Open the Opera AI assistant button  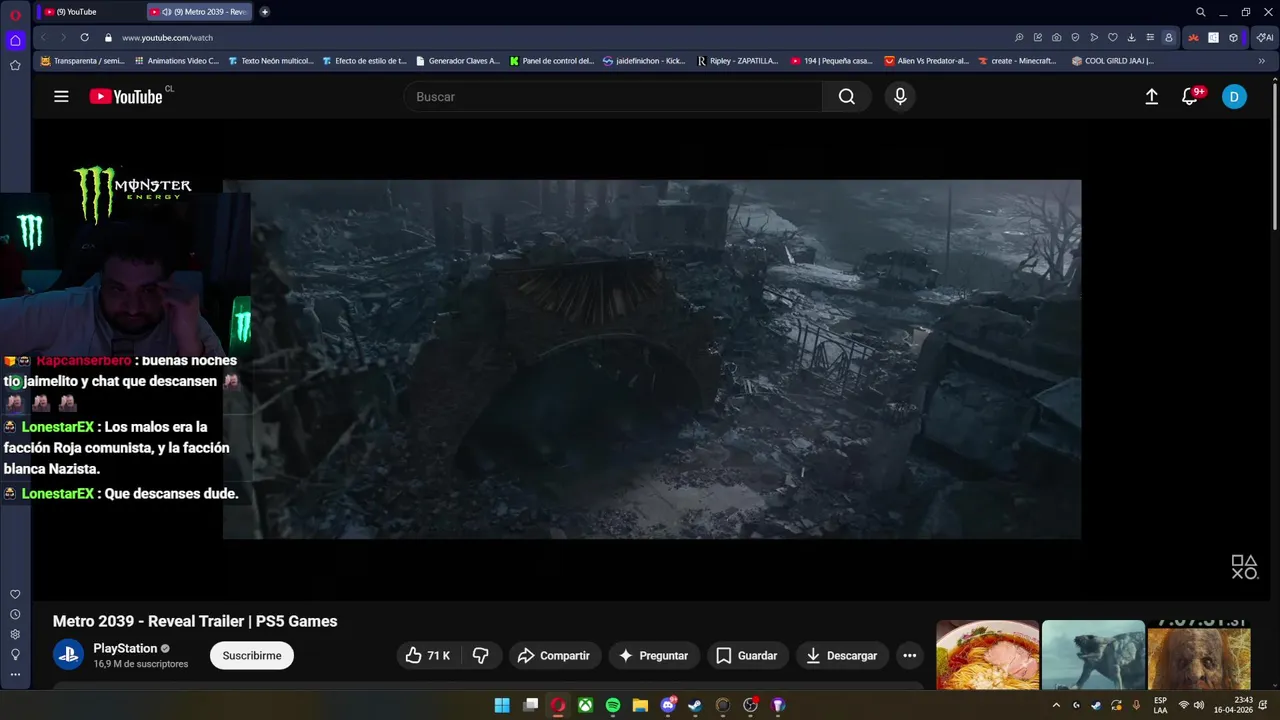(x=1264, y=38)
